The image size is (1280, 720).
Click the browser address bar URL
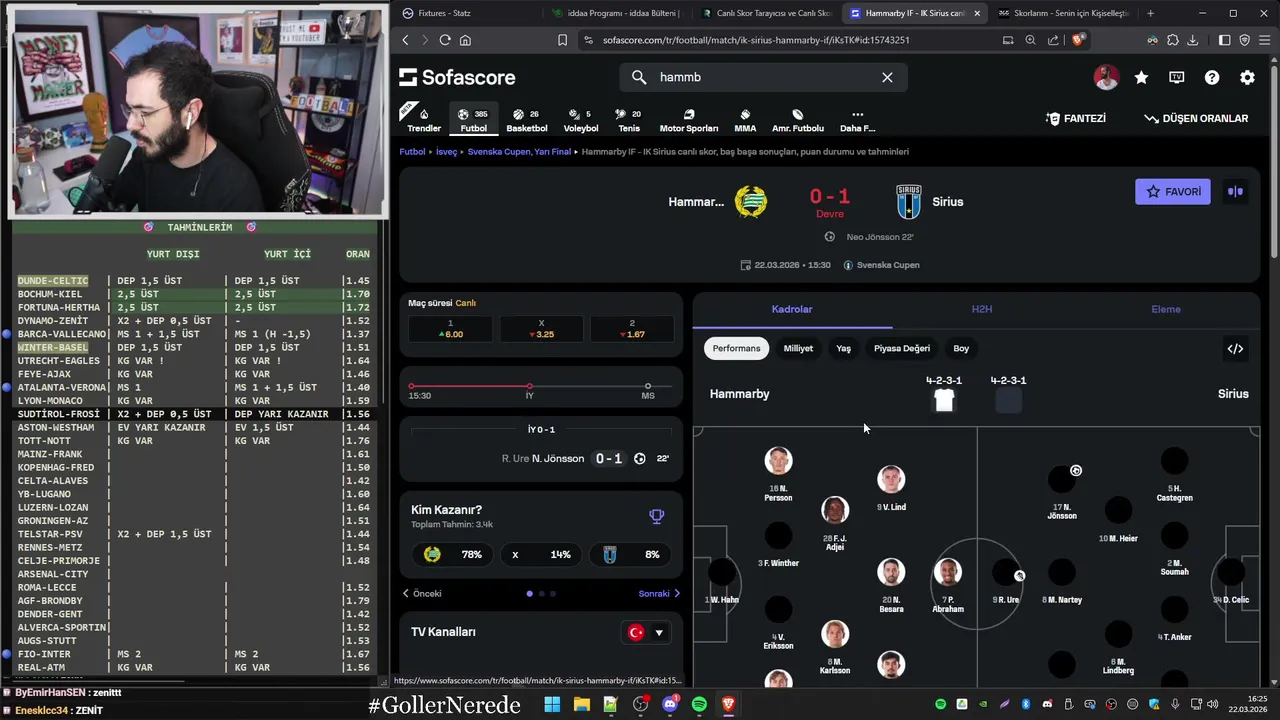pyautogui.click(x=756, y=40)
